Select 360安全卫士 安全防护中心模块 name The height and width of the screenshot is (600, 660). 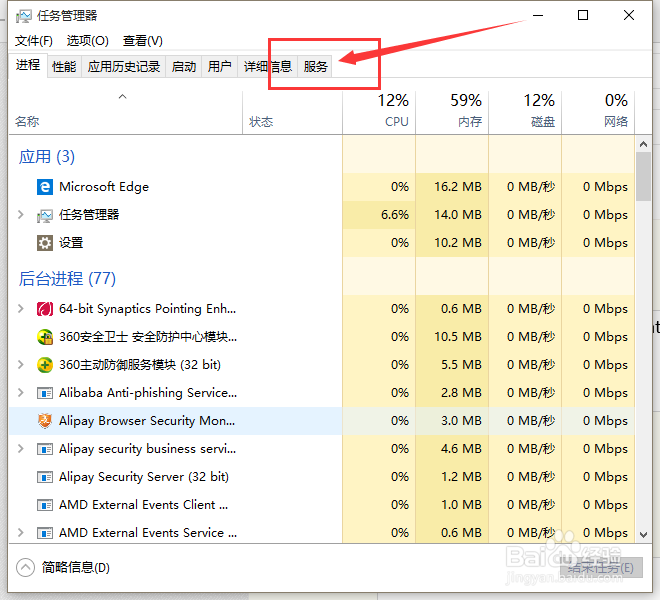point(148,337)
